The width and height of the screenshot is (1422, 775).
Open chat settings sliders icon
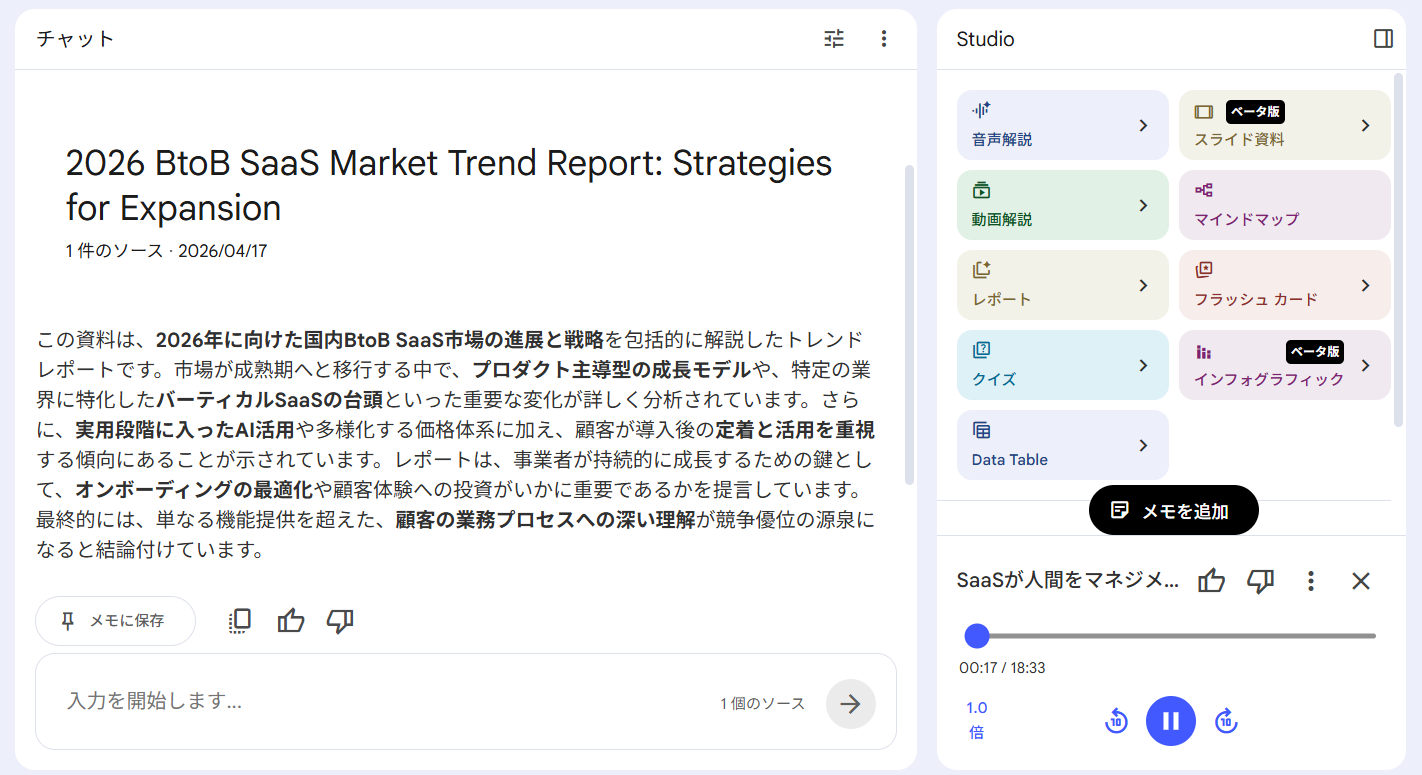(834, 39)
